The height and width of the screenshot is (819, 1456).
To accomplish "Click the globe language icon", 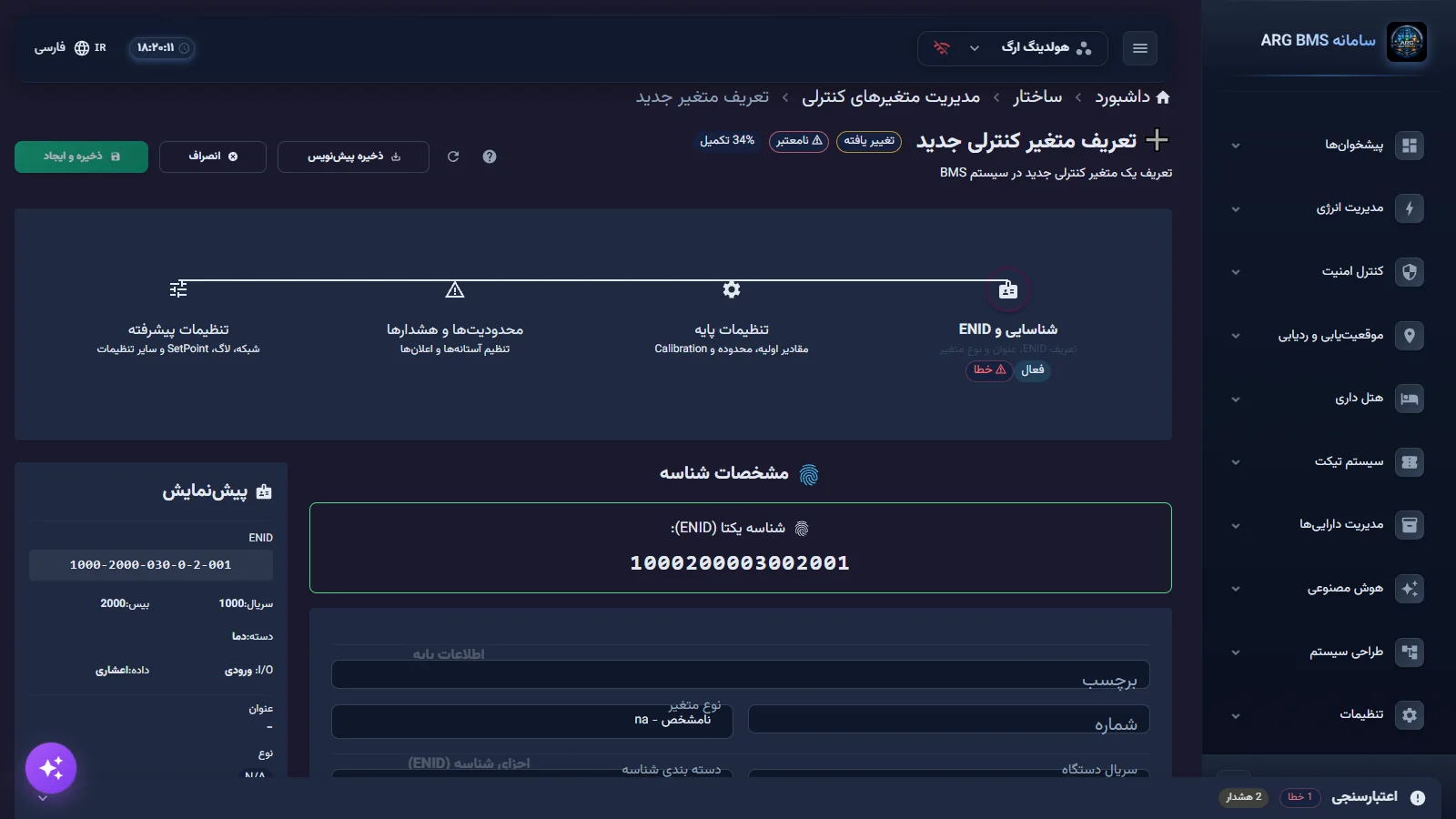I will click(x=82, y=48).
